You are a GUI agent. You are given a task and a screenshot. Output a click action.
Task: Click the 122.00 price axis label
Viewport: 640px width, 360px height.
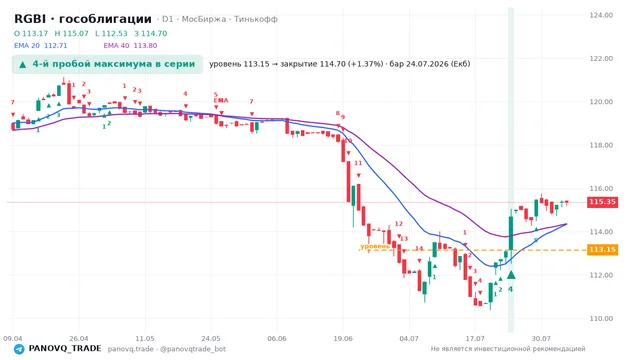(601, 58)
